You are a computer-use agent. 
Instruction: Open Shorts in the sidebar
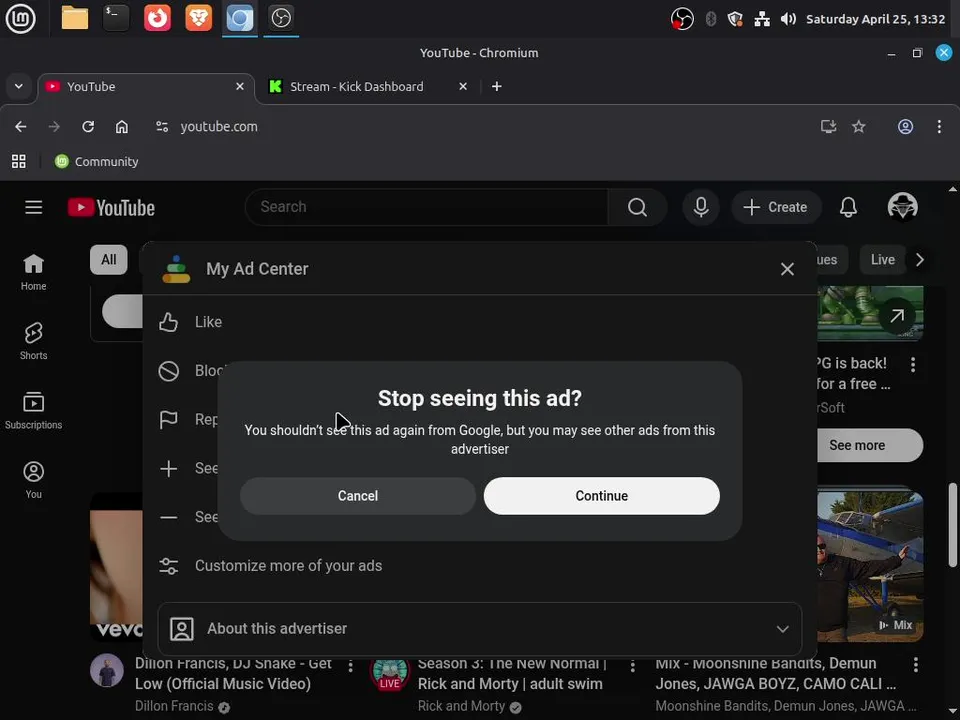(33, 342)
